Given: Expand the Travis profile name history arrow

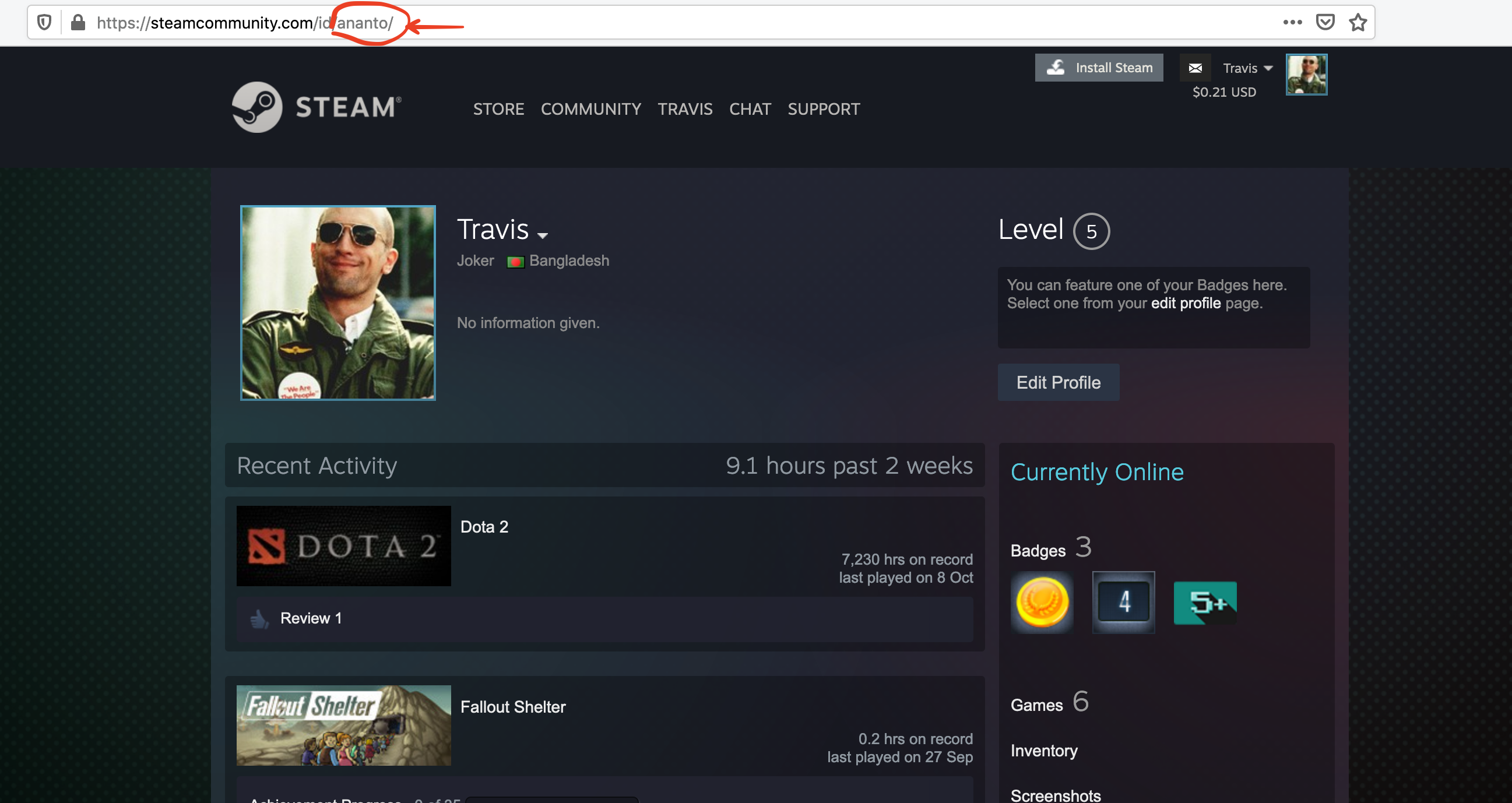Looking at the screenshot, I should pyautogui.click(x=542, y=235).
